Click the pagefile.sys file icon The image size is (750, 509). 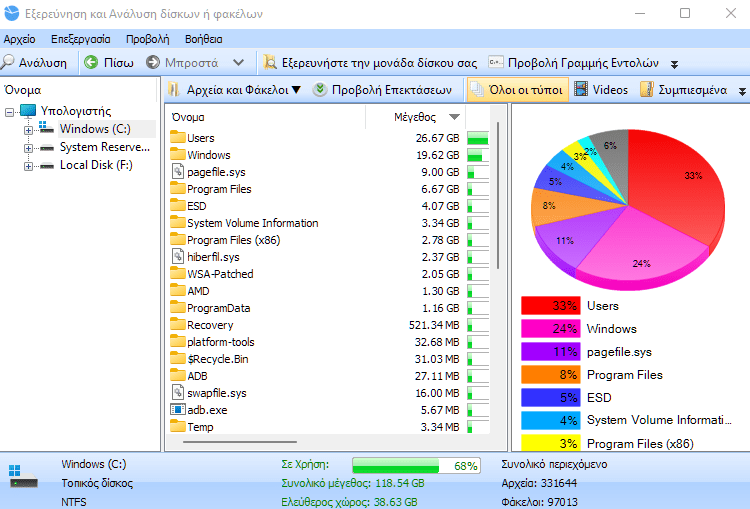[x=177, y=171]
